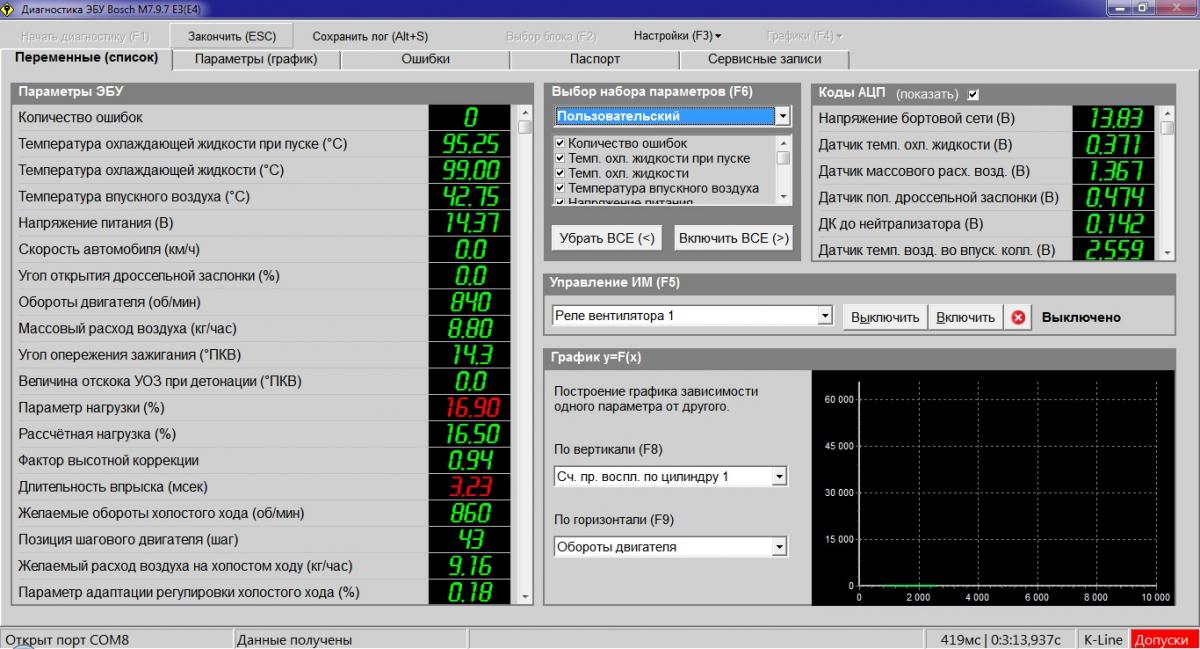Click scroll-down arrow of Параметры ЭБУ list
The height and width of the screenshot is (649, 1200).
click(x=526, y=596)
